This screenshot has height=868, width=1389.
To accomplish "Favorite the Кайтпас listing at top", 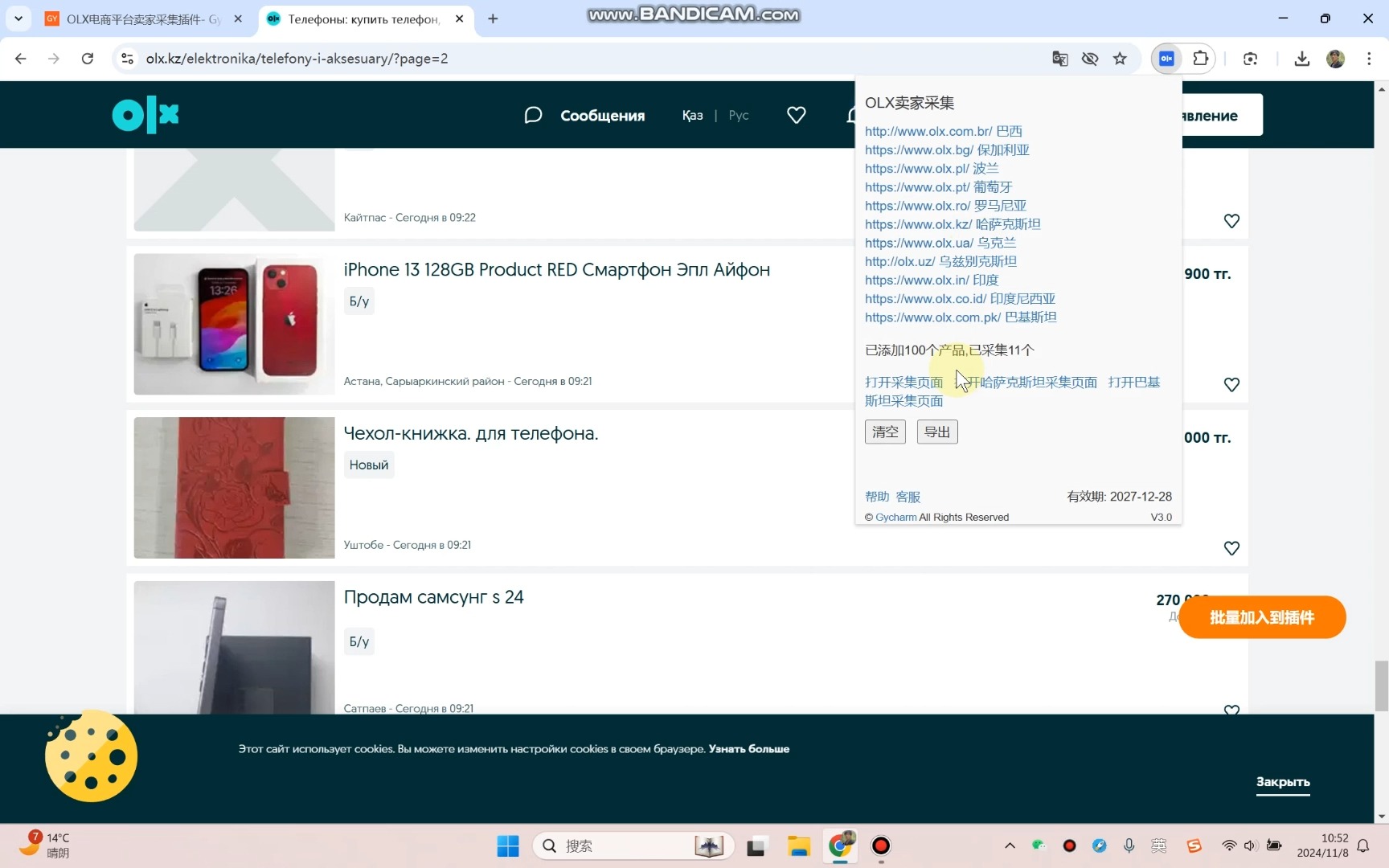I will (1231, 221).
